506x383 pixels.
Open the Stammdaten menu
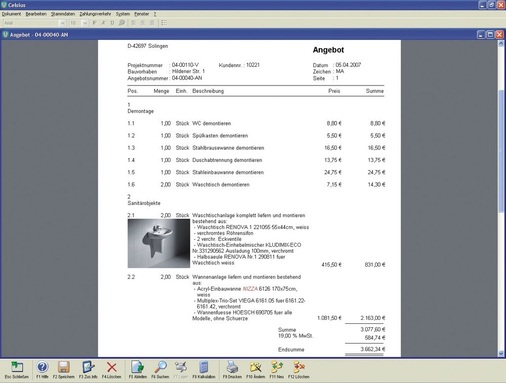pyautogui.click(x=63, y=14)
